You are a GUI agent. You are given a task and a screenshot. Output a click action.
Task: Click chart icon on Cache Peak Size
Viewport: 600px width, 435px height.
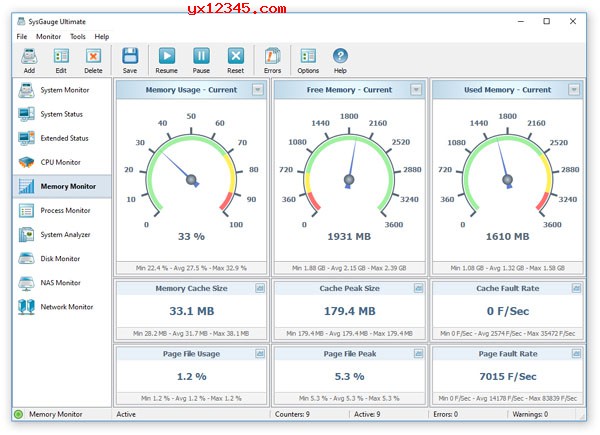[418, 288]
